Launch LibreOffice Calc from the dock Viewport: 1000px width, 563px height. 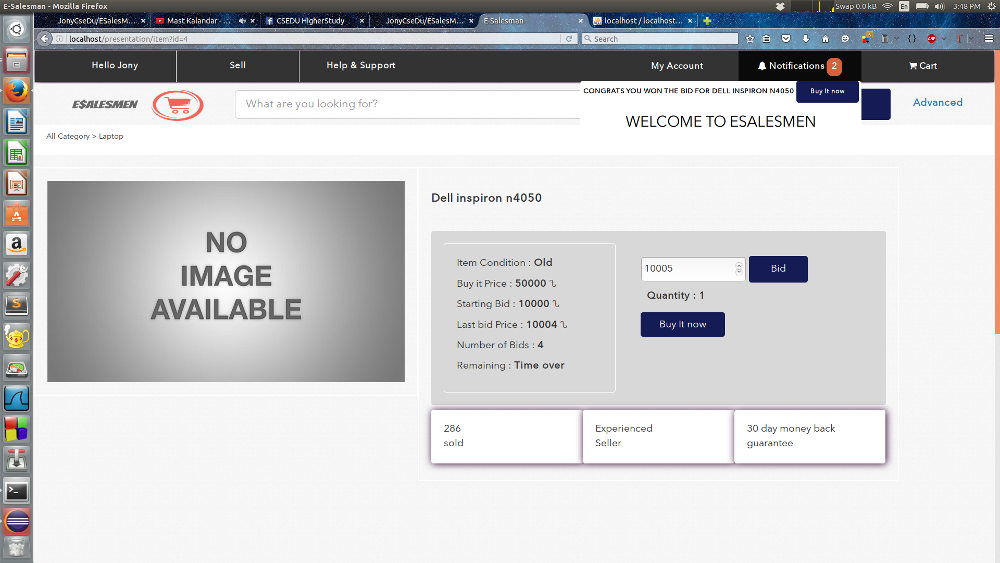pyautogui.click(x=17, y=153)
